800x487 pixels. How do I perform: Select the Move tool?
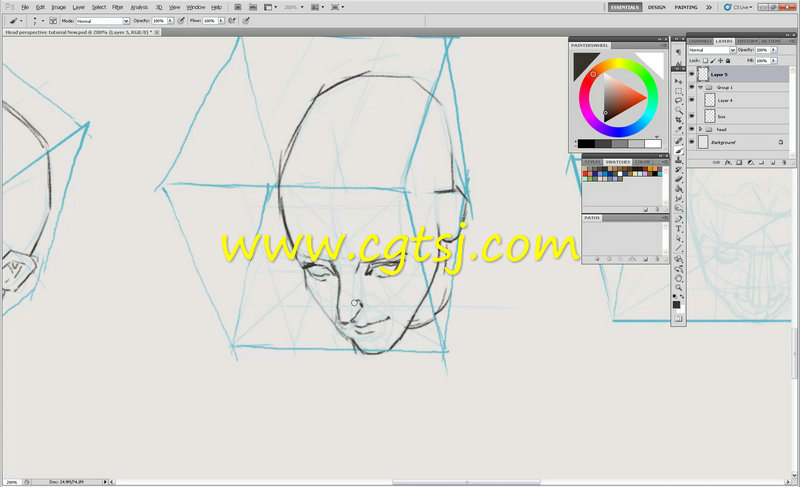[x=678, y=82]
